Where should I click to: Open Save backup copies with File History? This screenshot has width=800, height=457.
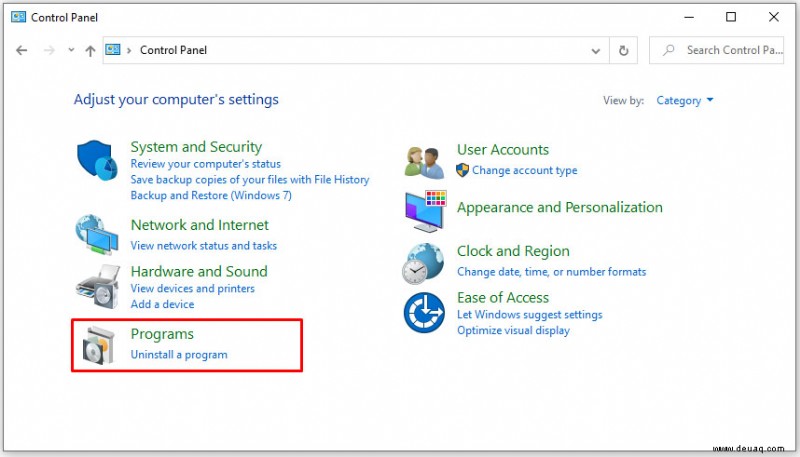tap(250, 180)
